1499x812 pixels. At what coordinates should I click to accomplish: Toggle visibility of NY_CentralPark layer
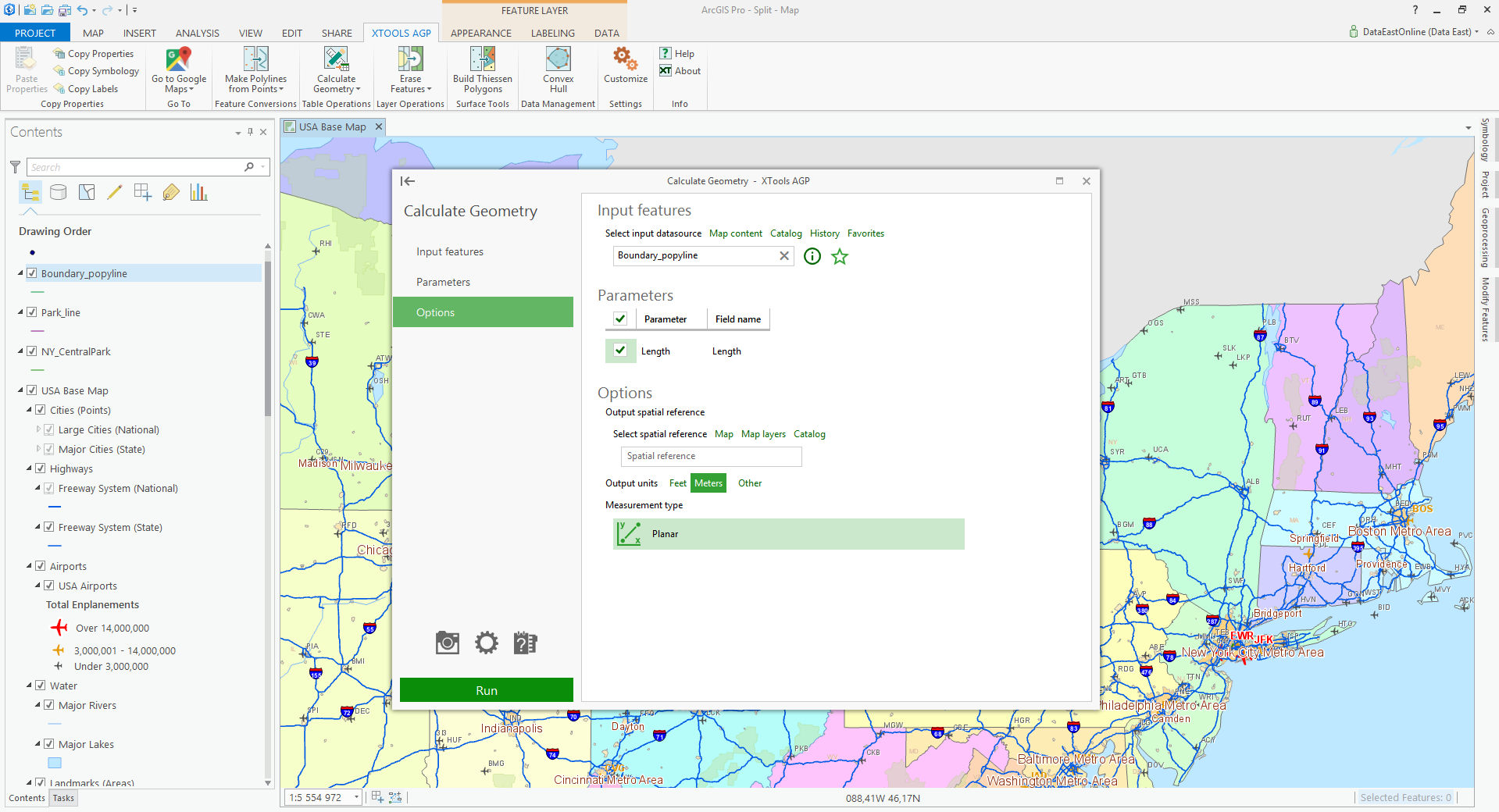32,351
